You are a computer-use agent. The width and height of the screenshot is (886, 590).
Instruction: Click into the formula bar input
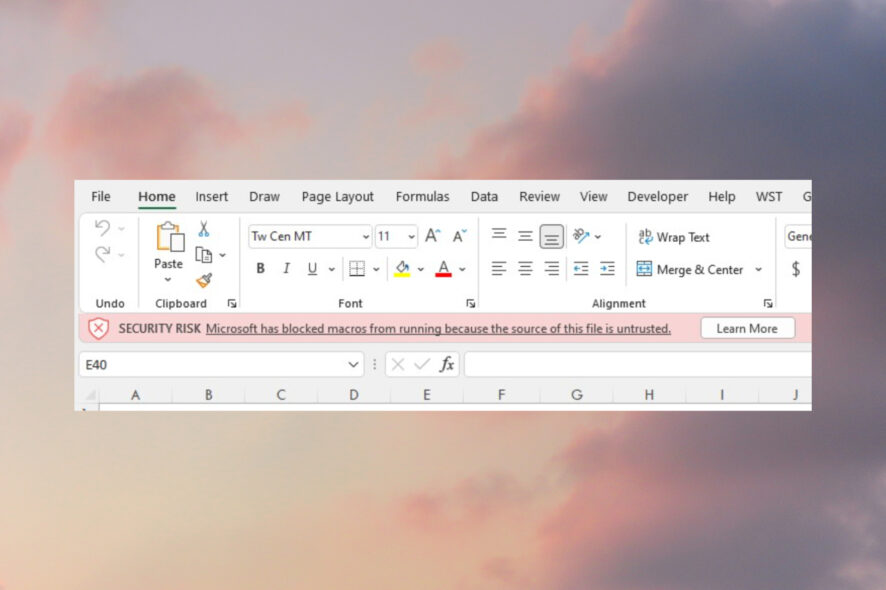pos(638,365)
